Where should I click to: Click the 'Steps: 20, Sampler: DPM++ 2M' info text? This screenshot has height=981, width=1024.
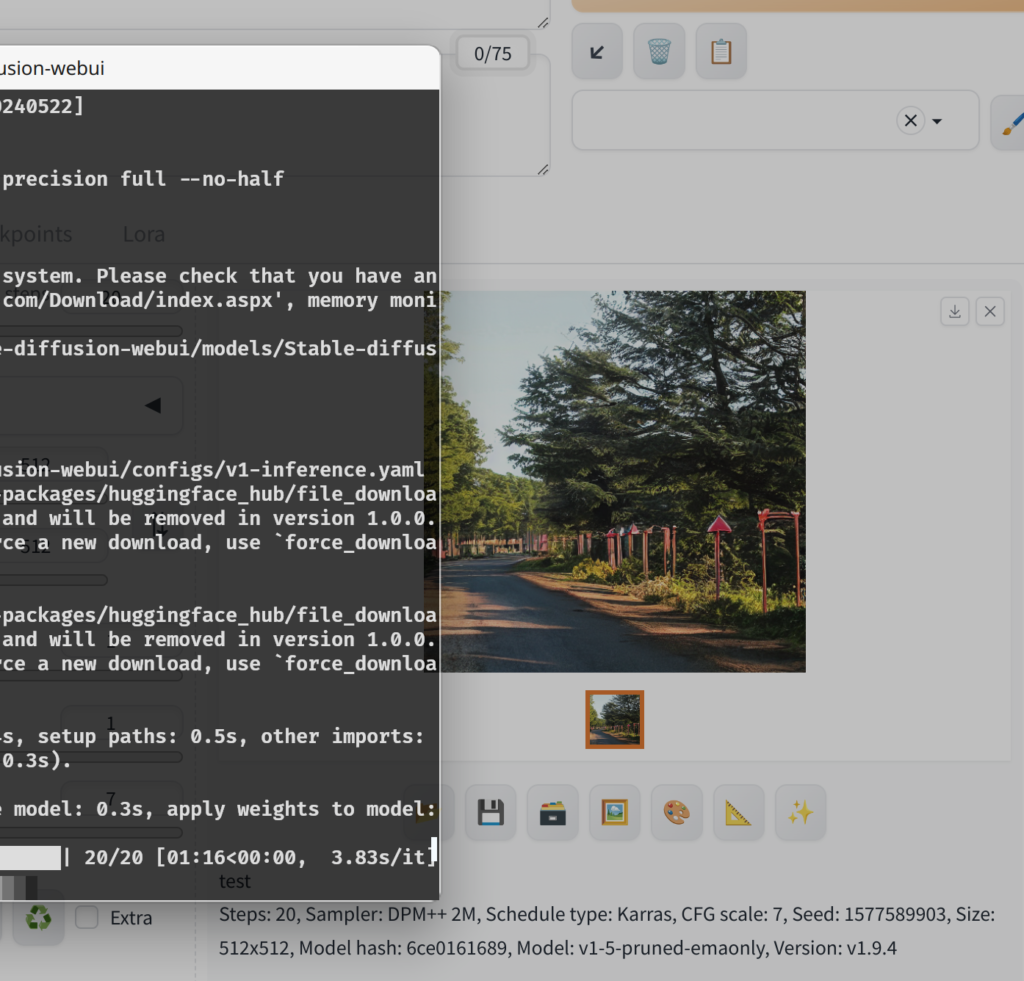coord(347,914)
